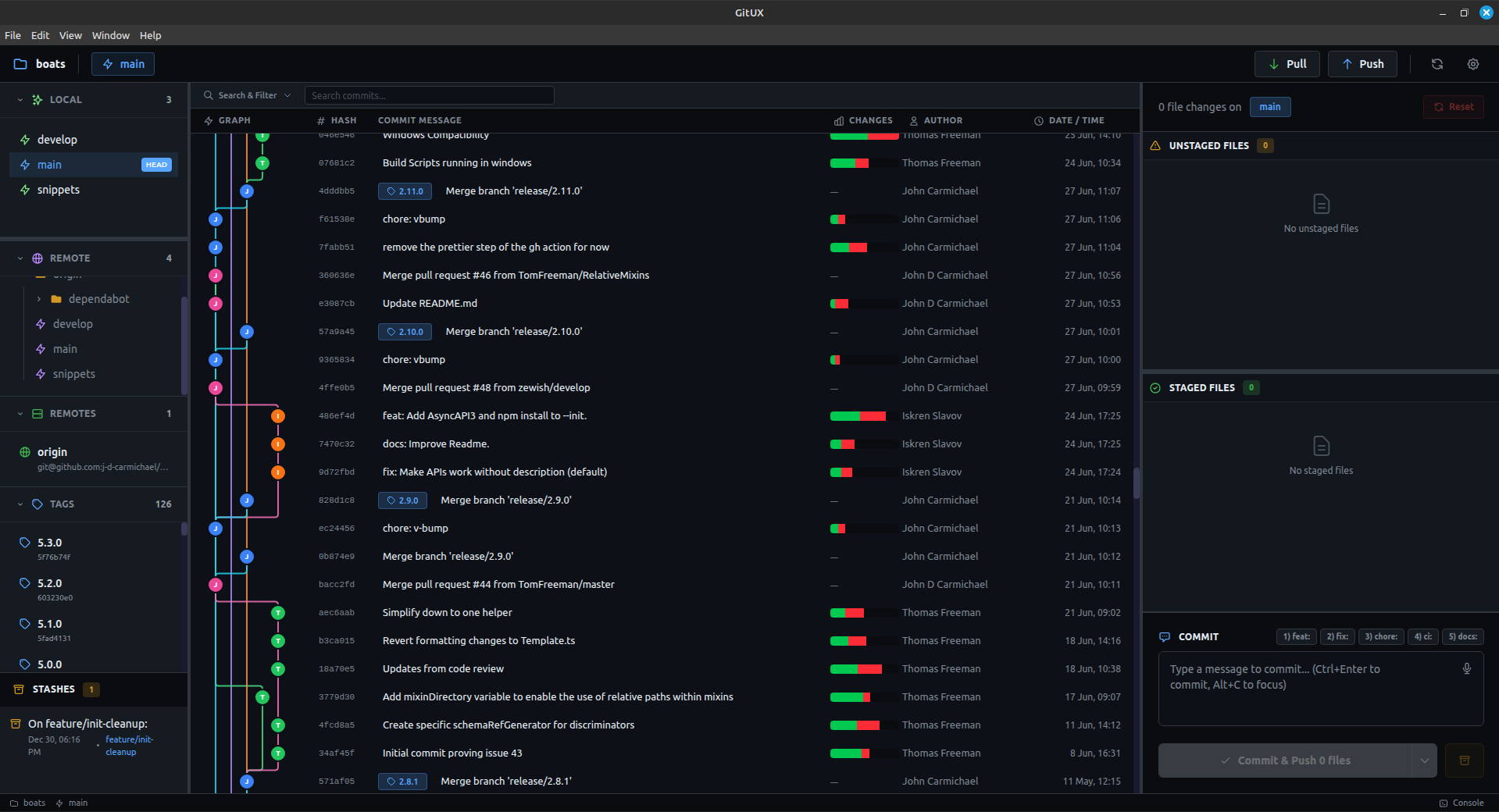Open the Window menu
1499x812 pixels.
[109, 35]
